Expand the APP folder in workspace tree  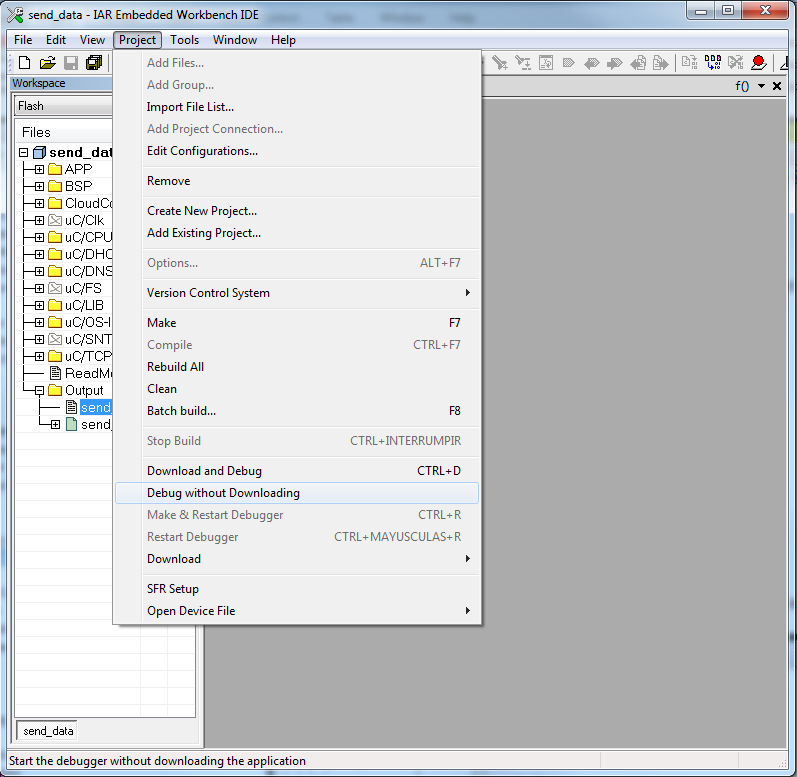click(39, 170)
